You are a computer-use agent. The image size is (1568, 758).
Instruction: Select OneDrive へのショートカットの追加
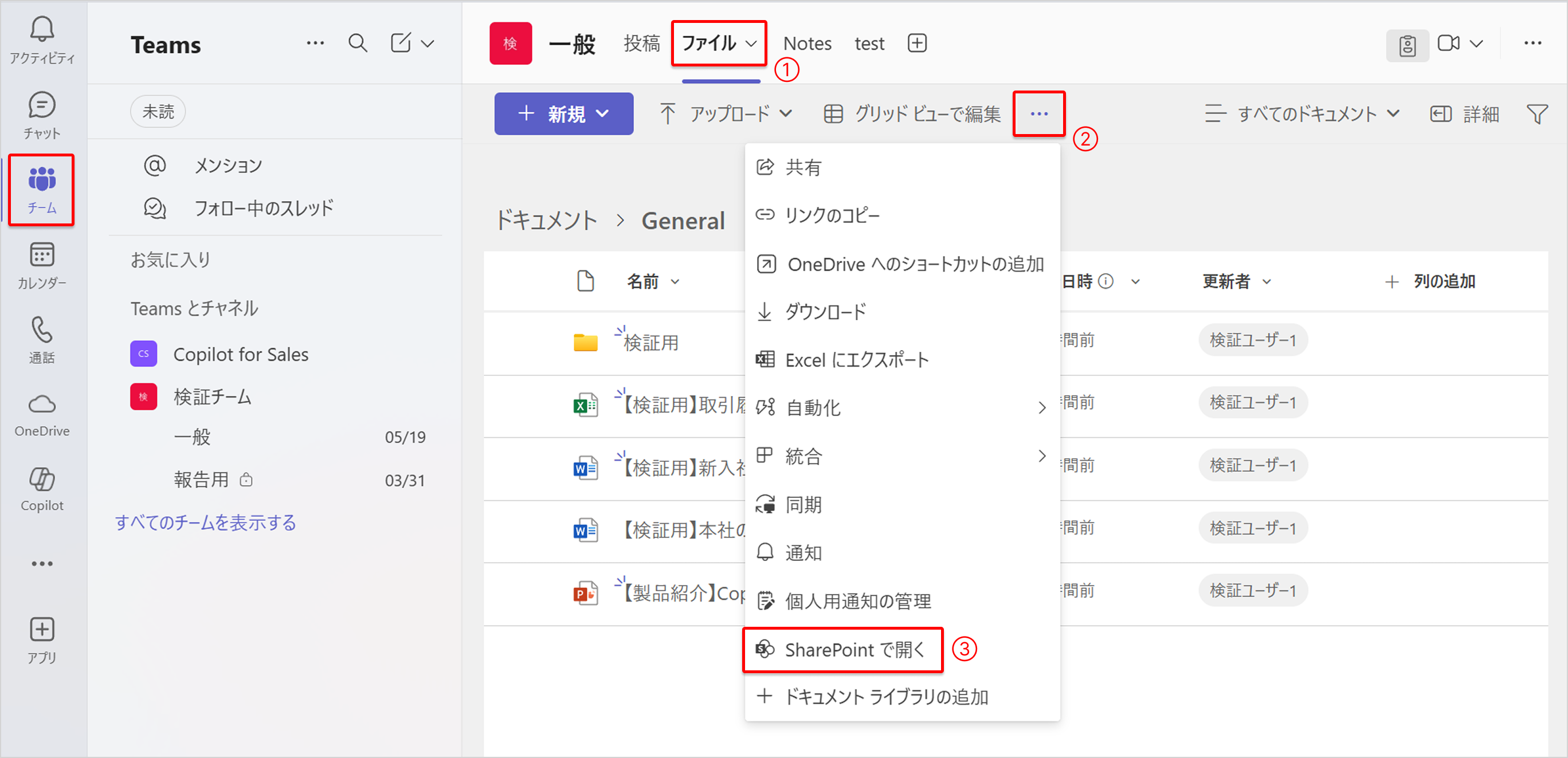click(x=902, y=264)
